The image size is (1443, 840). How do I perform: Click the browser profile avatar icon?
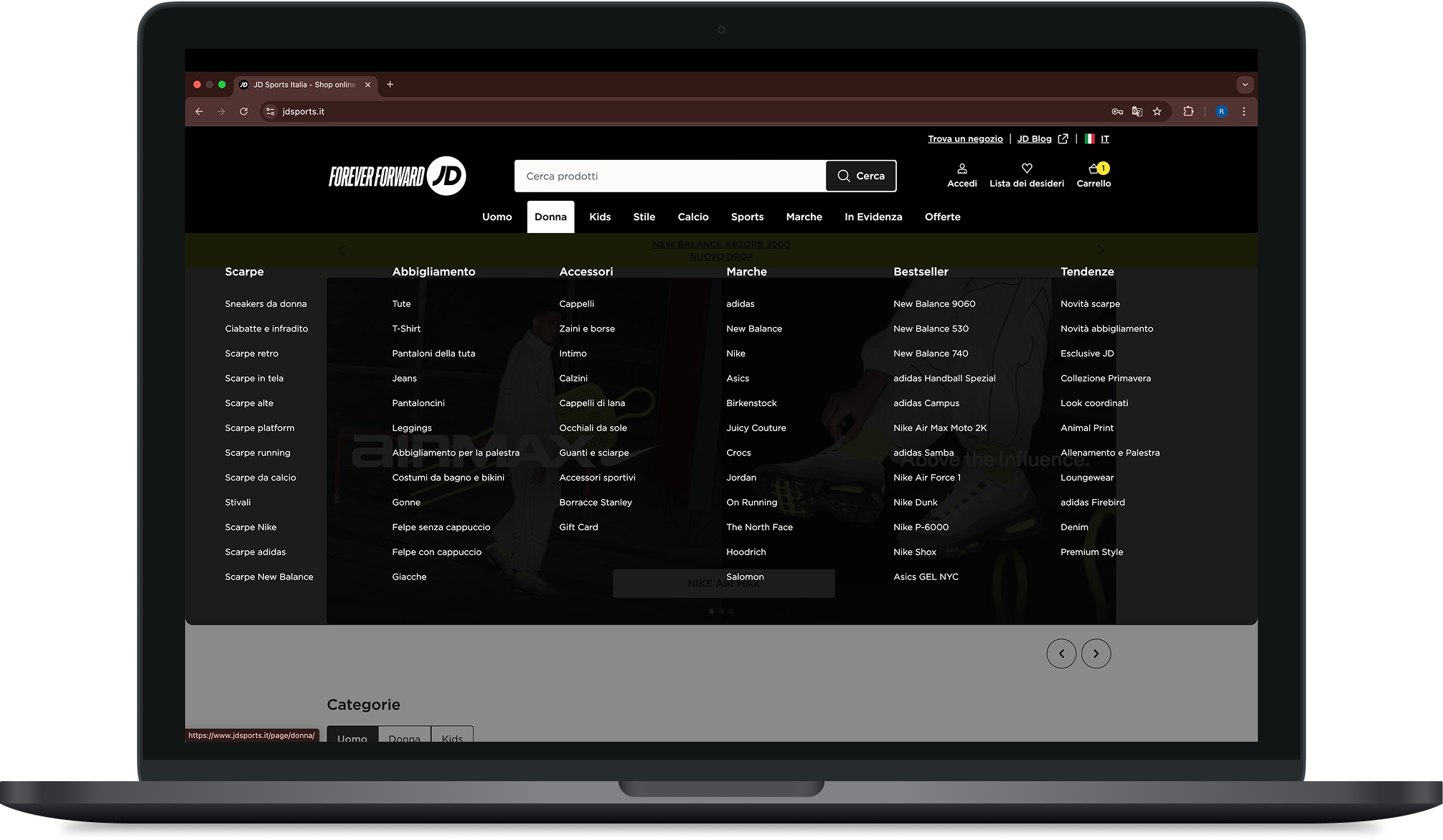[1221, 111]
